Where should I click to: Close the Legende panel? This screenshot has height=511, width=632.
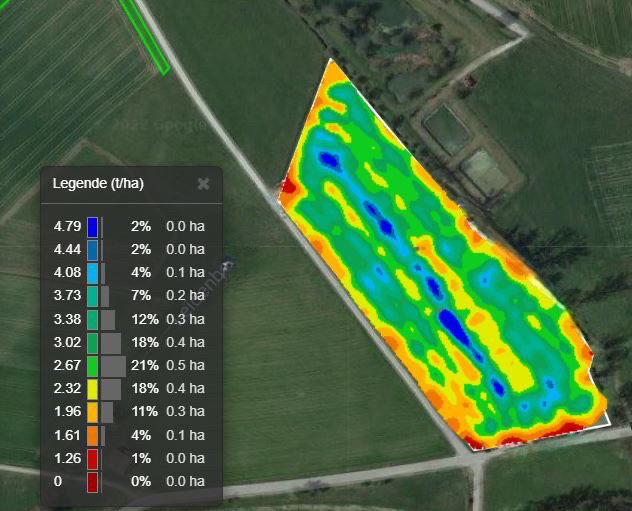[x=203, y=184]
